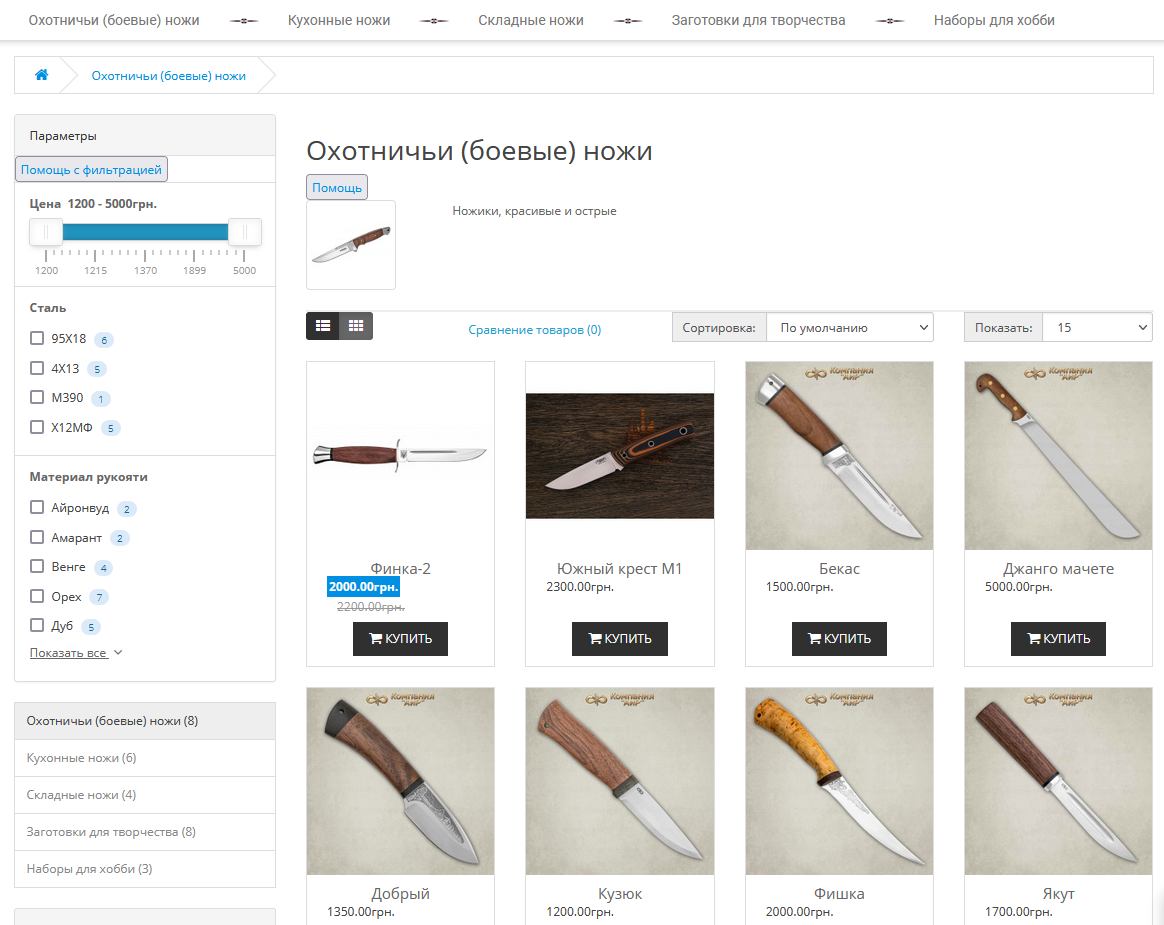
Task: Click the Помощь button below the title
Action: [336, 187]
